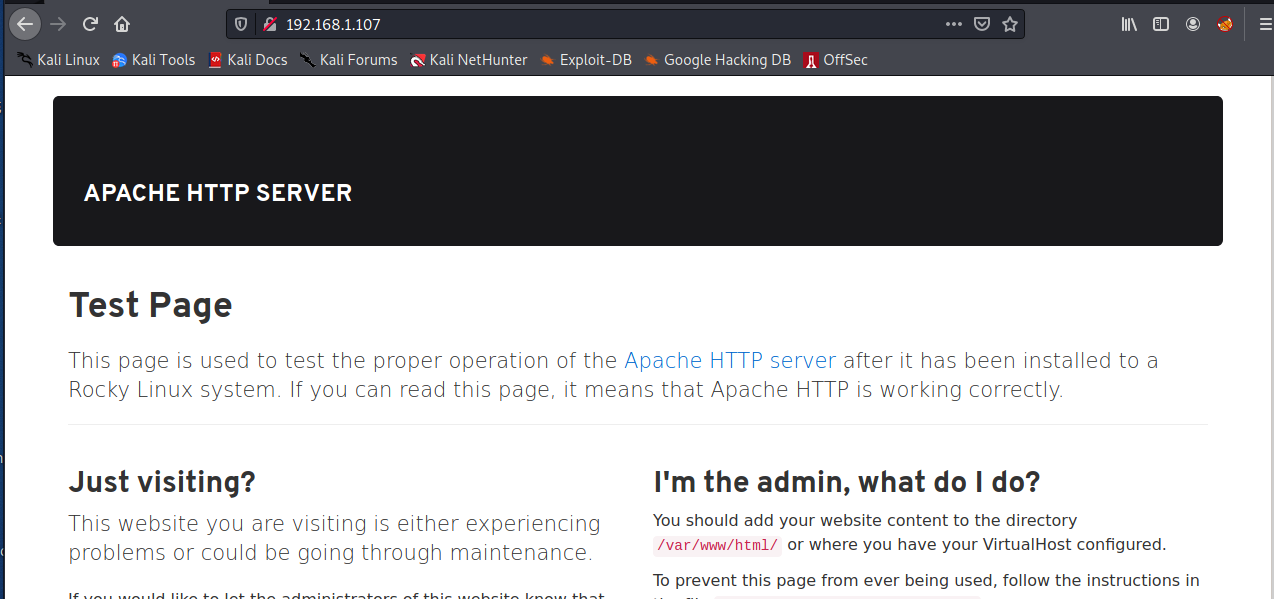Bookmark this page with the star

tap(1010, 24)
